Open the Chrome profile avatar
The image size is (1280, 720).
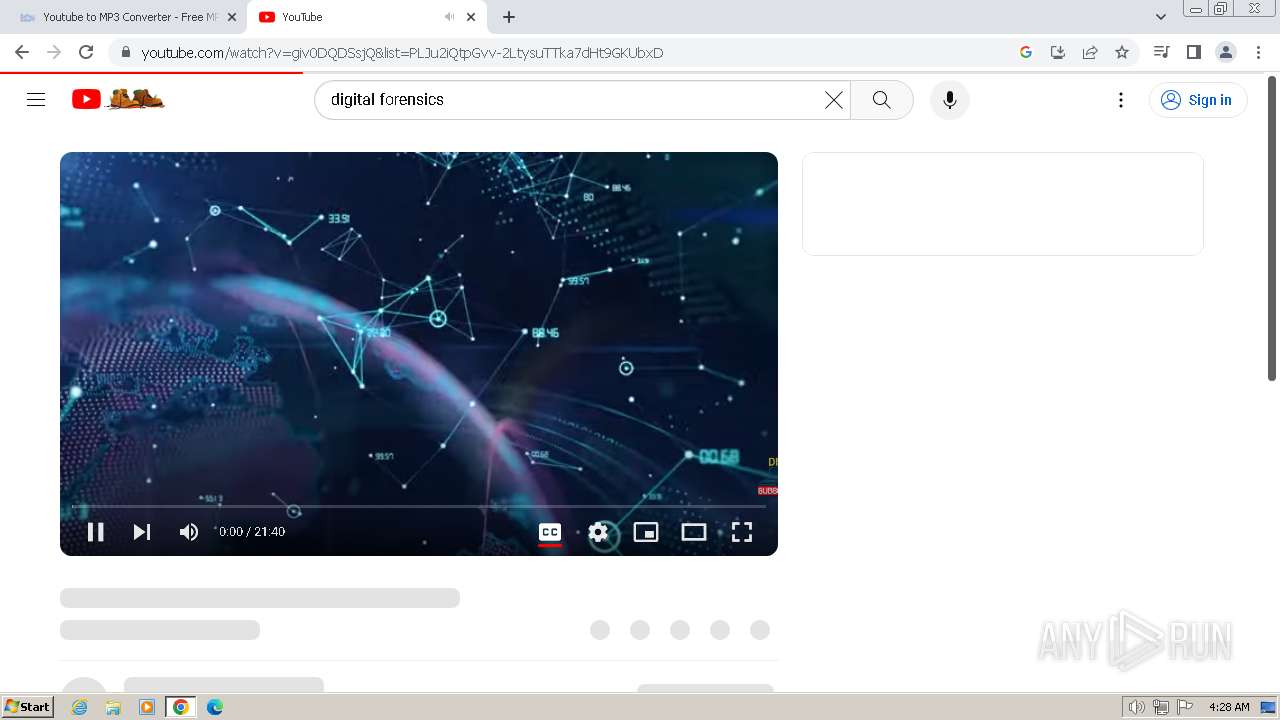1225,52
